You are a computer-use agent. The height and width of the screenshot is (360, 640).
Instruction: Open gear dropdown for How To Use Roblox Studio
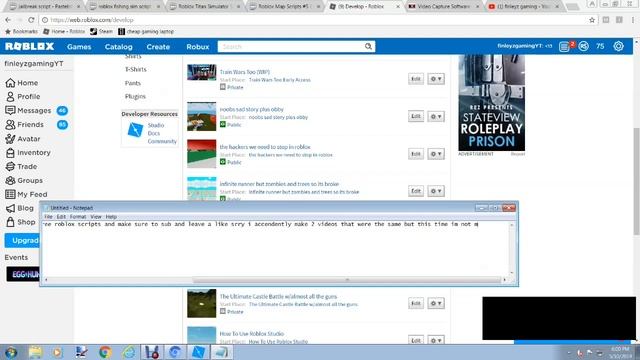(x=436, y=340)
